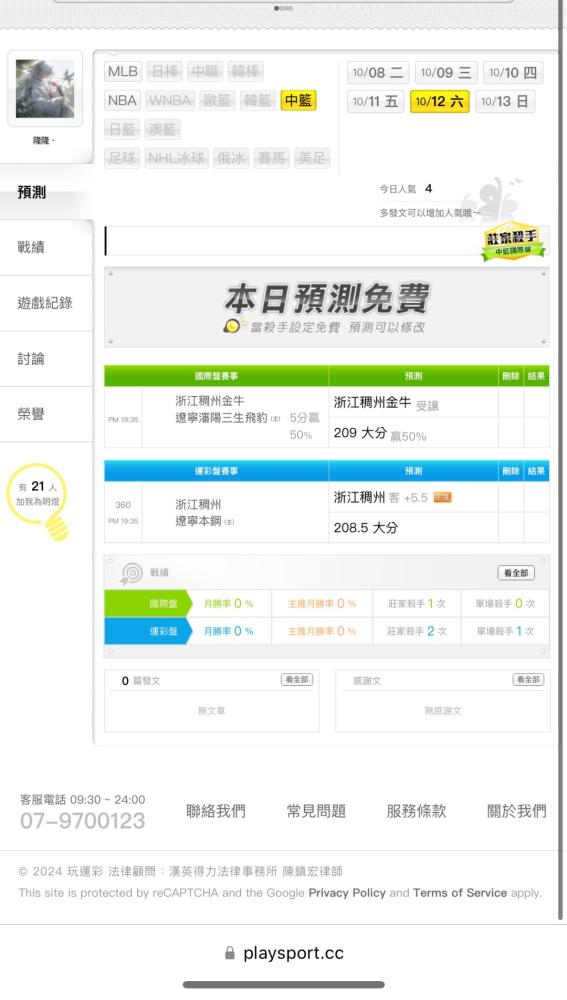Open the 預測 sidebar section
The height and width of the screenshot is (1000, 567).
(x=46, y=192)
